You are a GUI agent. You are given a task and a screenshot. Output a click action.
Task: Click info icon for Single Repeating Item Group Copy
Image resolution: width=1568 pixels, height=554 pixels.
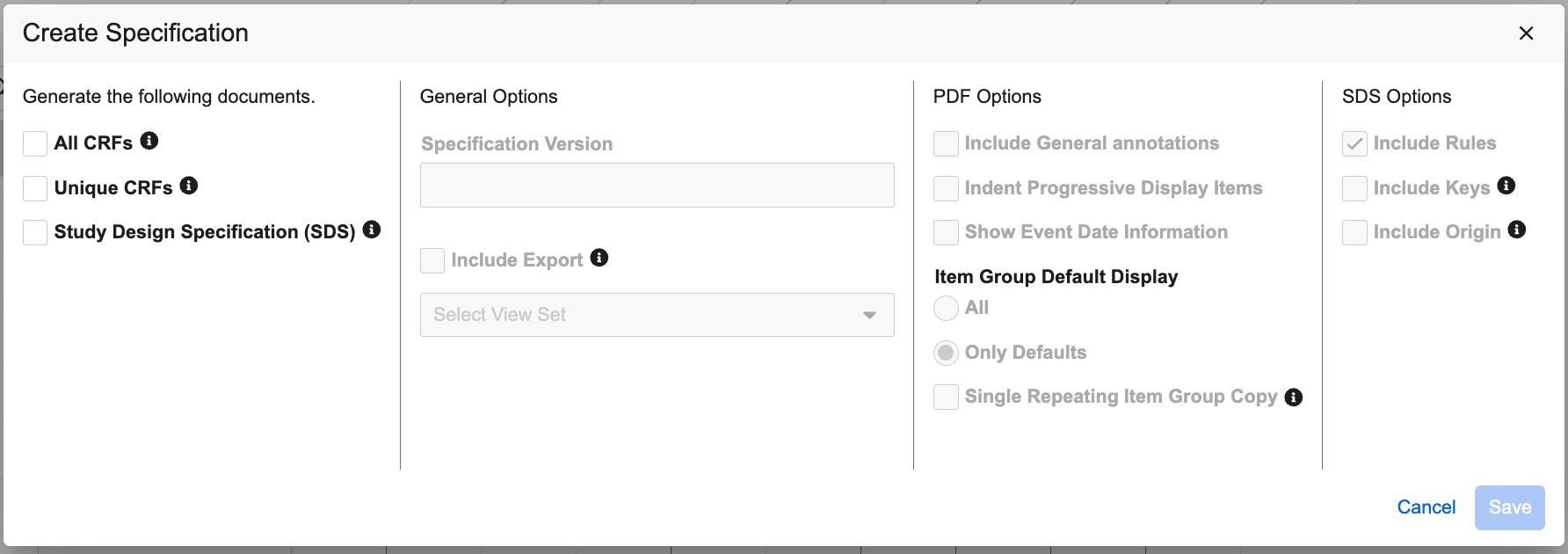click(x=1294, y=397)
